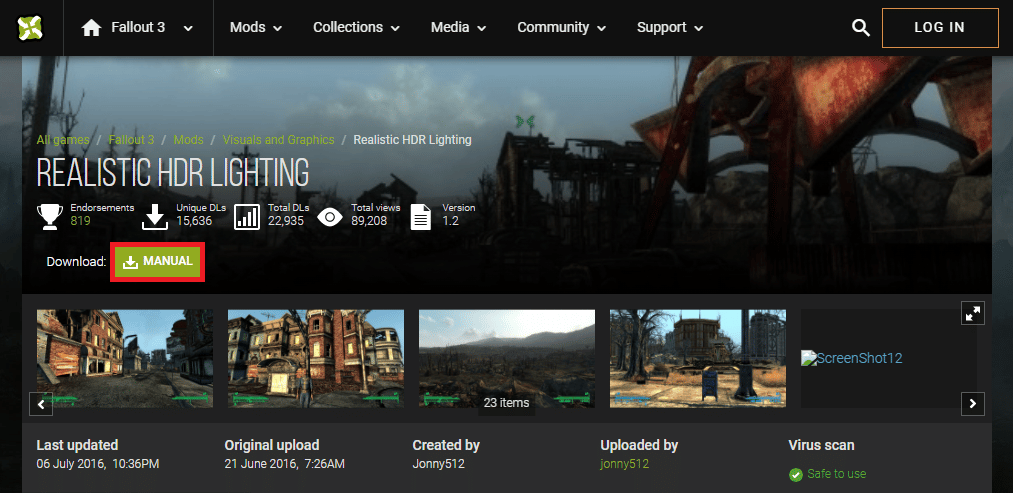Open the broken ScreenShot12 image

coord(851,358)
